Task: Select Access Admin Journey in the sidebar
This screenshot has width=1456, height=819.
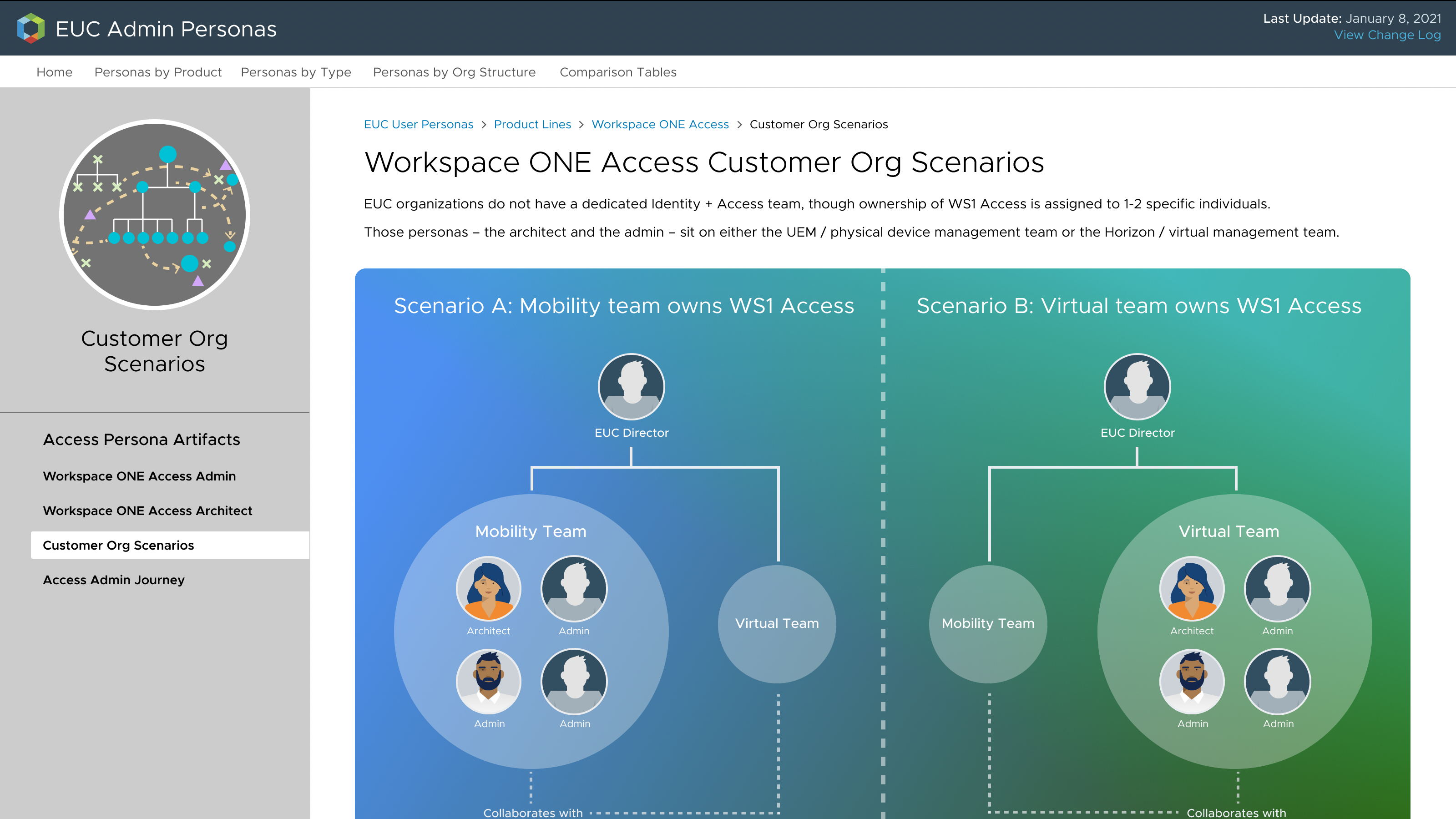Action: [x=114, y=580]
